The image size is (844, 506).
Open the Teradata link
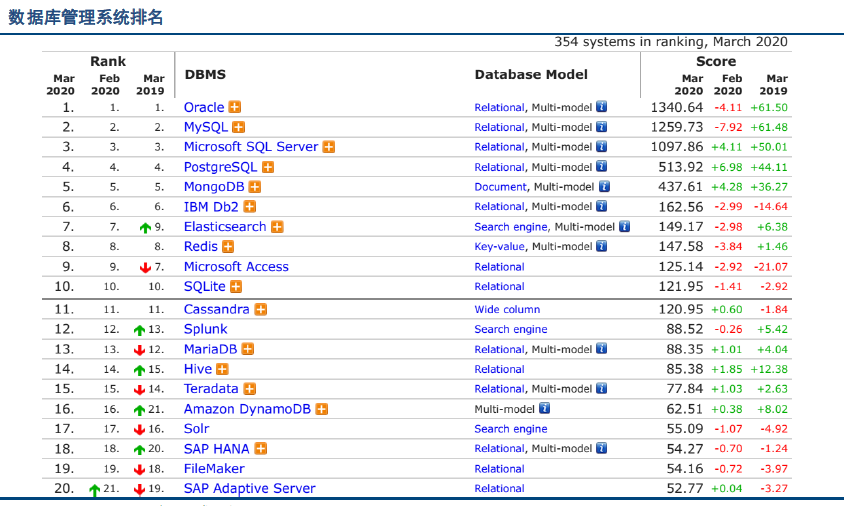tap(211, 389)
